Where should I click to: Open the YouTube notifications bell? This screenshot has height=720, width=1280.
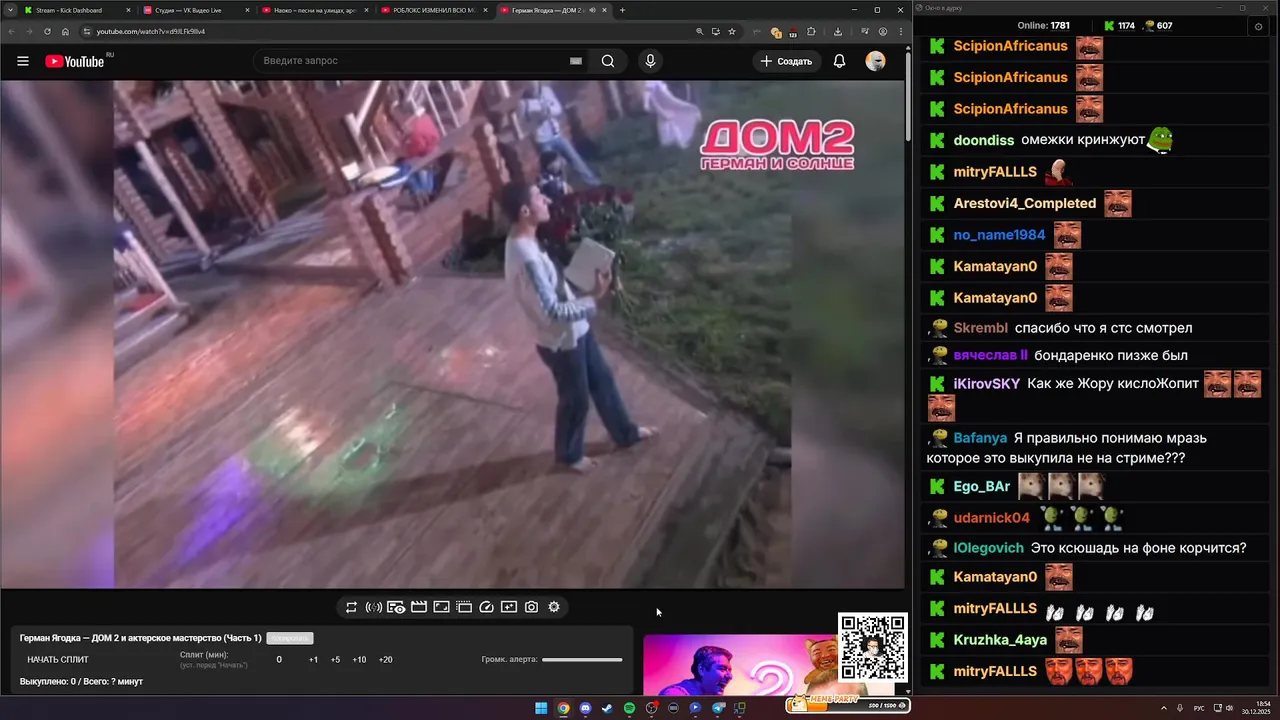coord(839,61)
